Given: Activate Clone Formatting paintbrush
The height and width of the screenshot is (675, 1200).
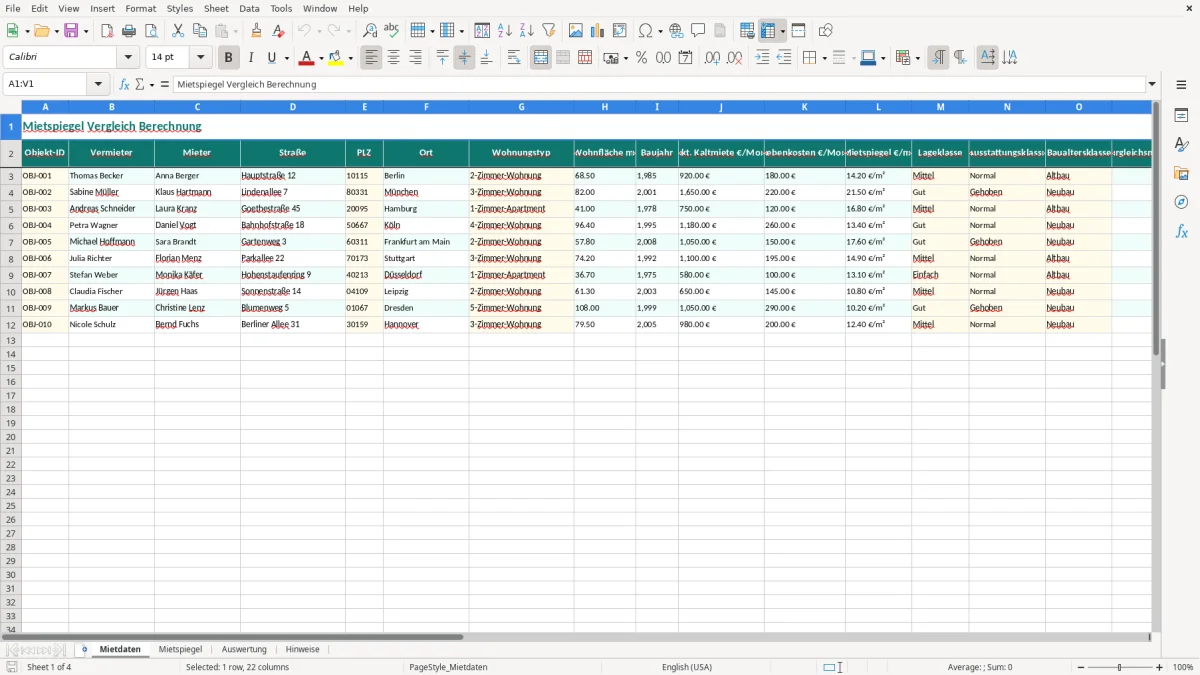Looking at the screenshot, I should 256,31.
